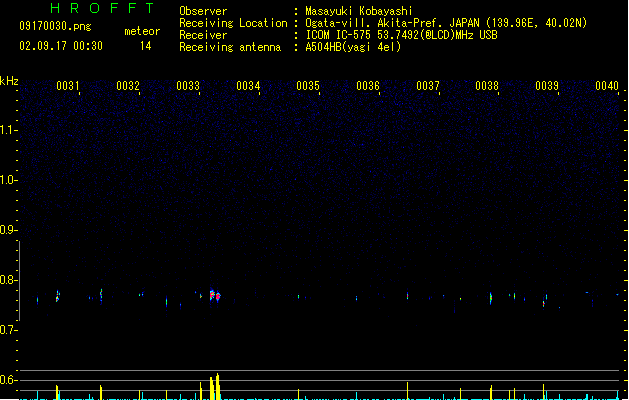Click the Receiver field label
The width and height of the screenshot is (629, 400).
point(203,35)
